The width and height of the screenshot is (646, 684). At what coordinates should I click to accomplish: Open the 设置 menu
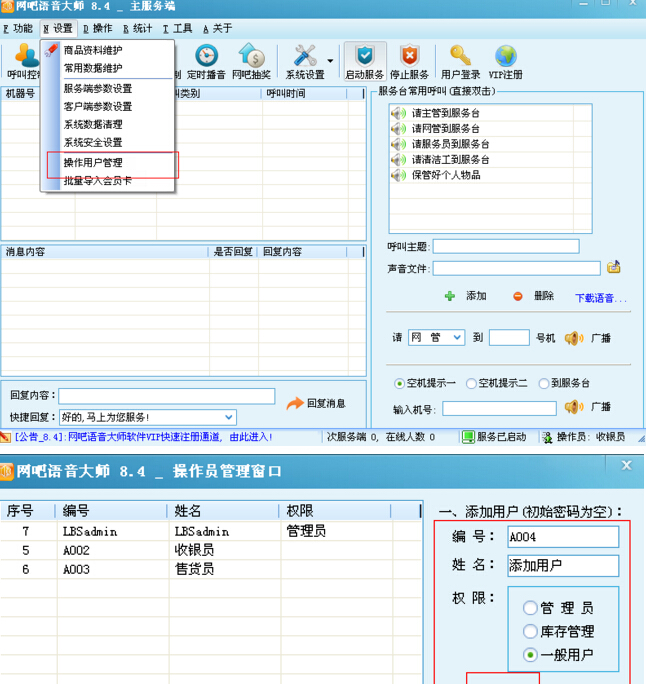click(58, 29)
